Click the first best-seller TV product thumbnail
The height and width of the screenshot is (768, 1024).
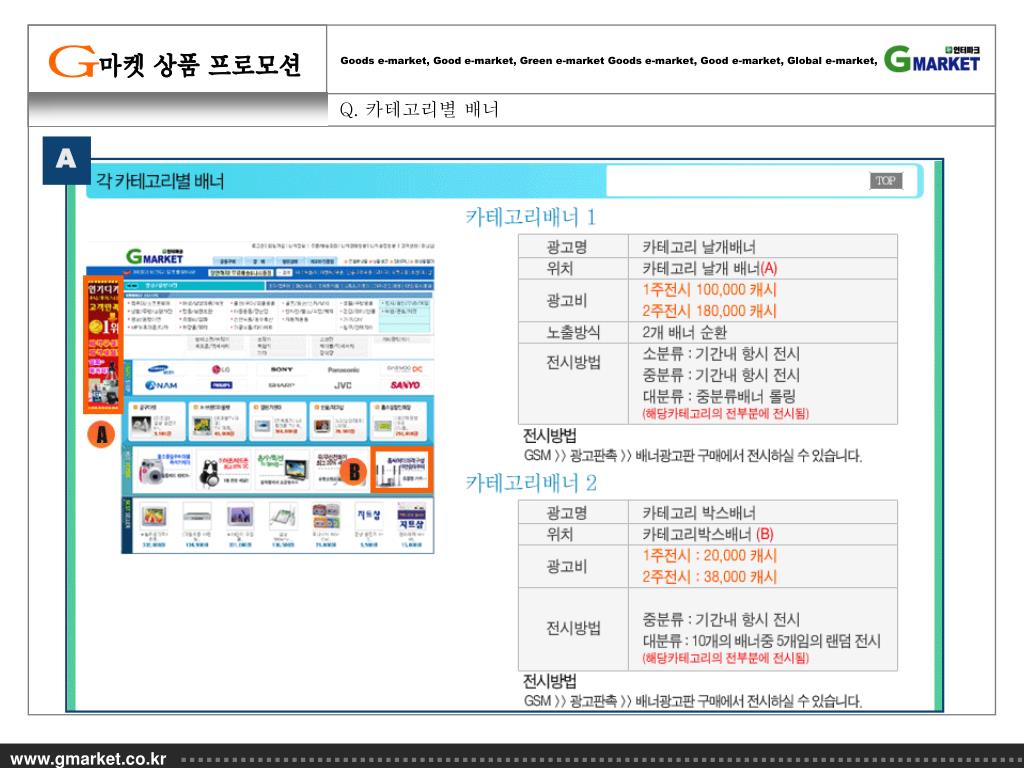click(153, 517)
